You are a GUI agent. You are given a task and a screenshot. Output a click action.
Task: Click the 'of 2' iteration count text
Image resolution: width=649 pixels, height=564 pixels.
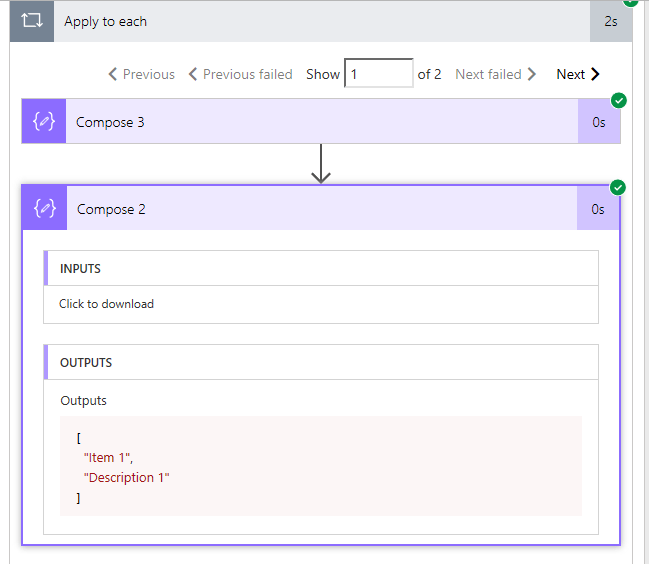[x=429, y=74]
